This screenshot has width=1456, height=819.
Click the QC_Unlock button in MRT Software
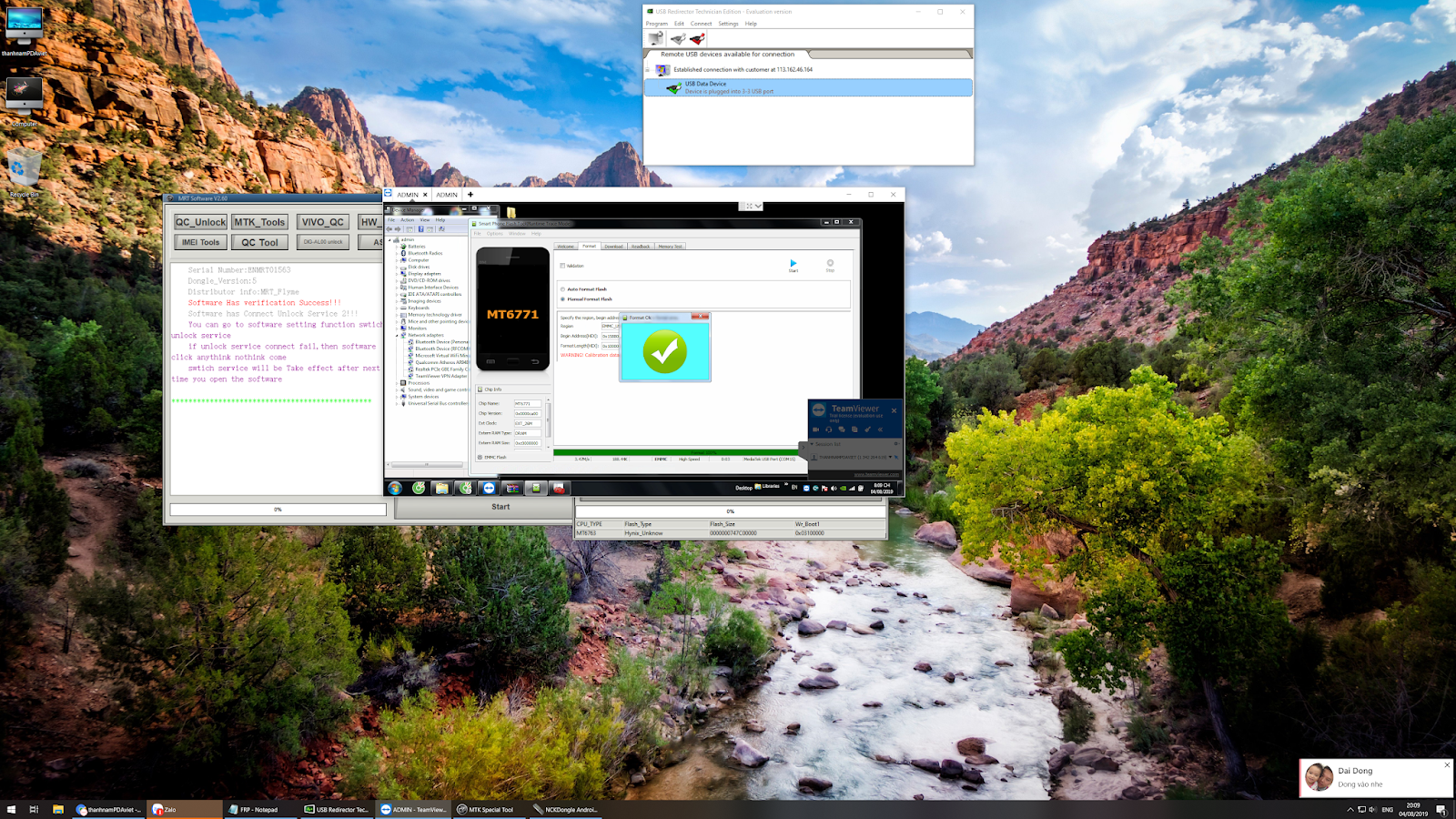click(201, 222)
